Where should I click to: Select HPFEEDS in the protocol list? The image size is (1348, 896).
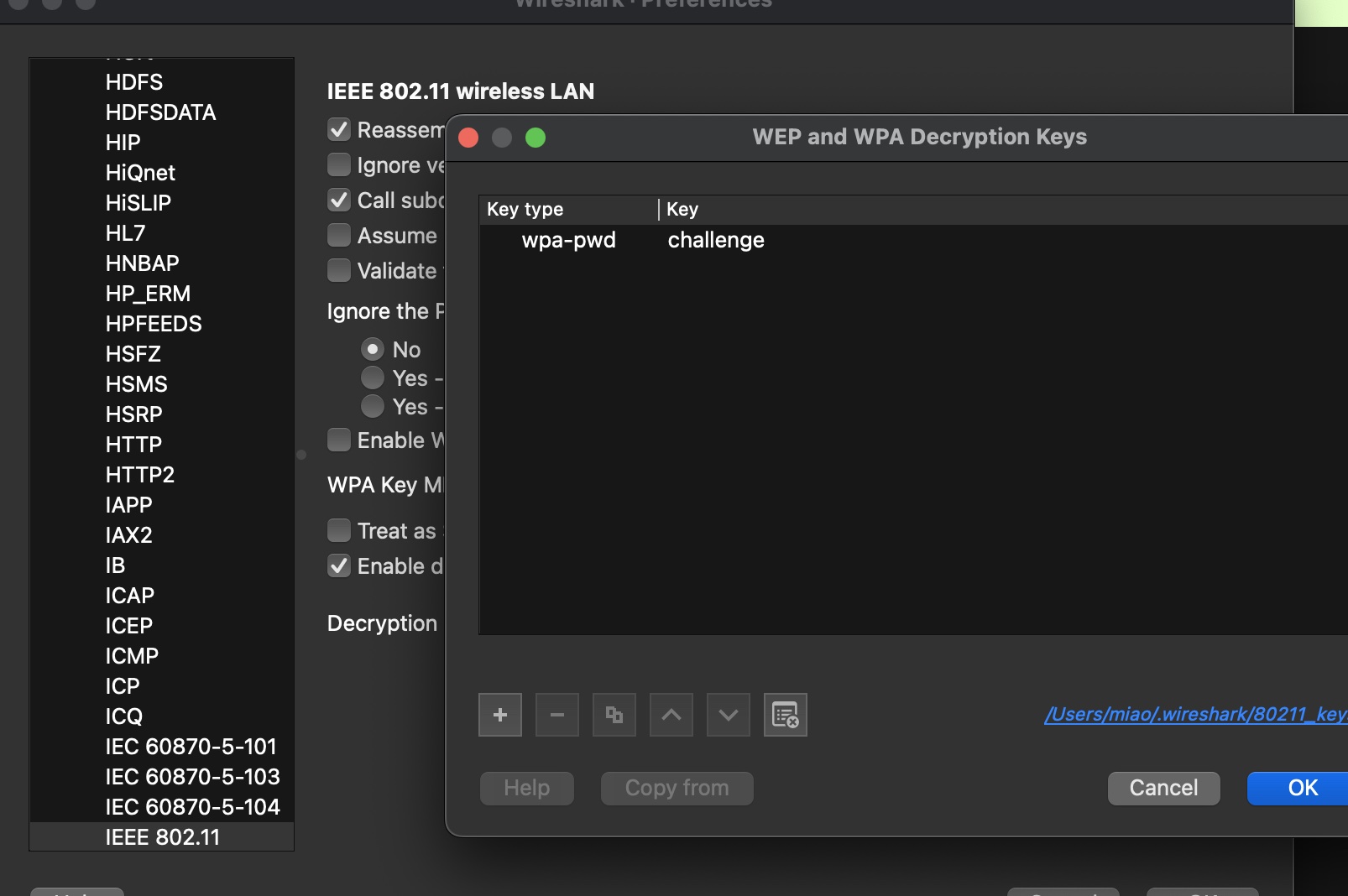click(x=154, y=324)
